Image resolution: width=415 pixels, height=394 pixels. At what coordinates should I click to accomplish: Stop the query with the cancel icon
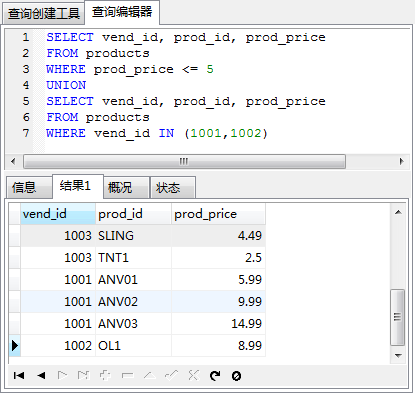236,376
